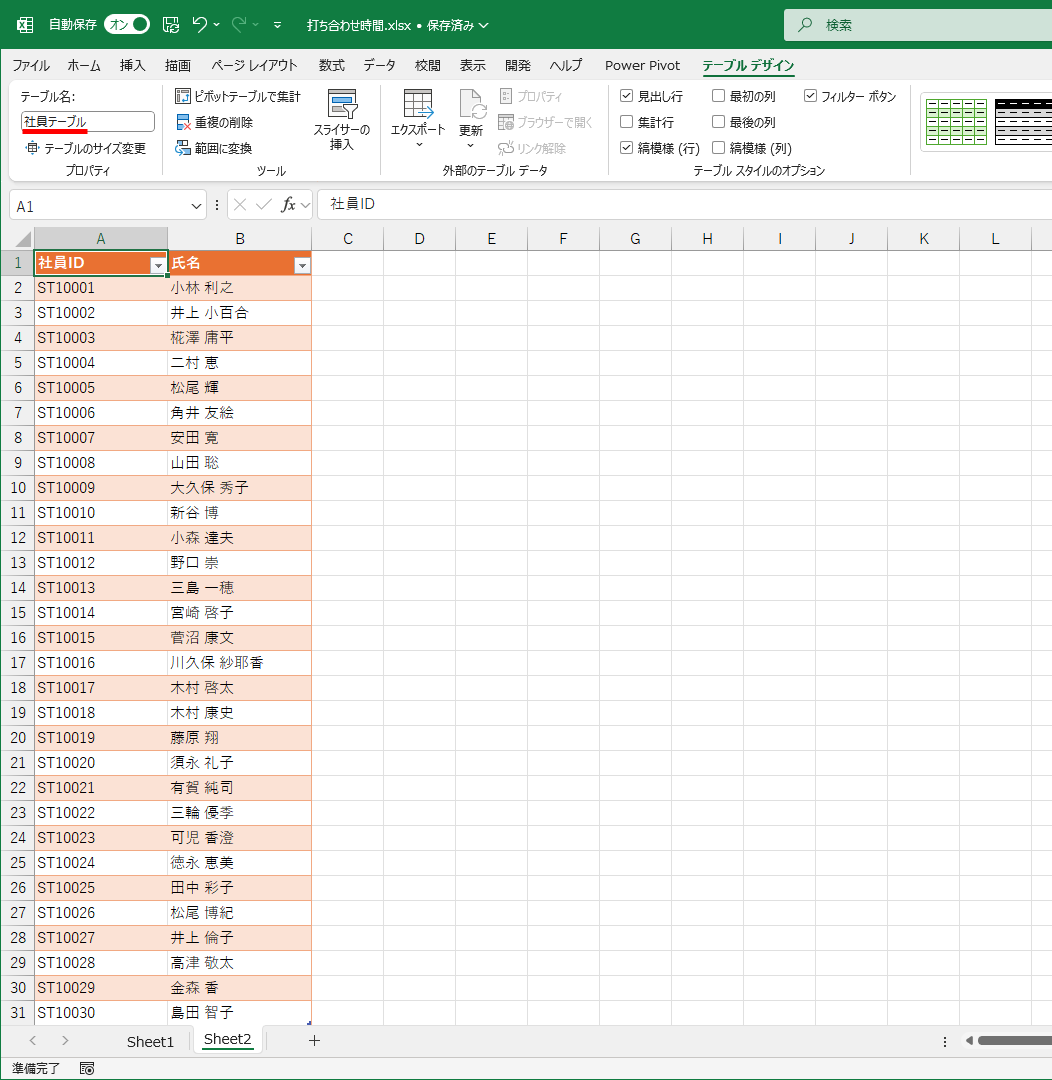Click the macro recording icon in status bar
1052x1080 pixels.
[87, 1068]
